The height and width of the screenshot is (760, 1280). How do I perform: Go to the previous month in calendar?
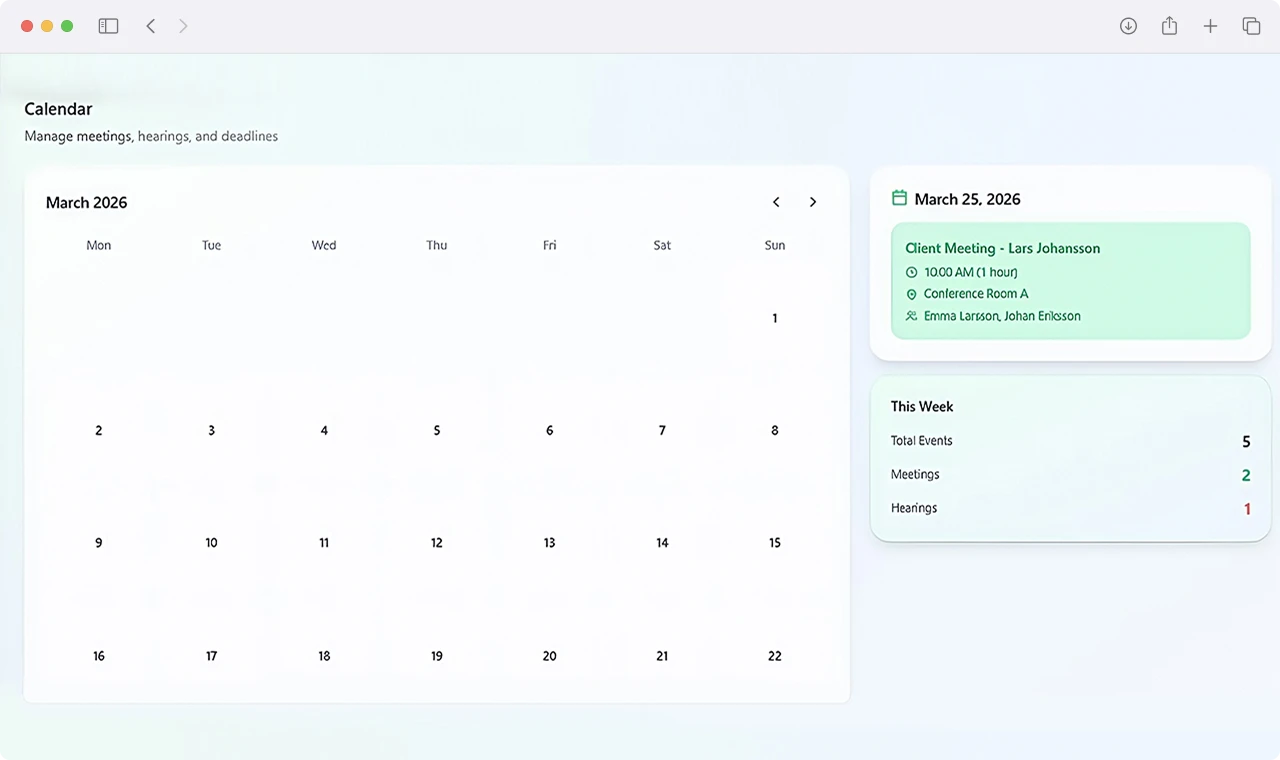(776, 202)
